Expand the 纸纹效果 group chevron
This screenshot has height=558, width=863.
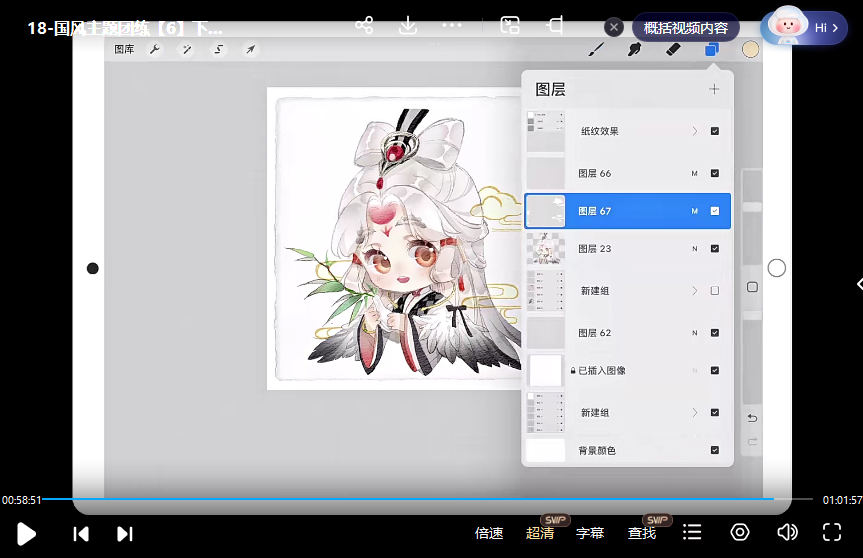click(x=694, y=131)
